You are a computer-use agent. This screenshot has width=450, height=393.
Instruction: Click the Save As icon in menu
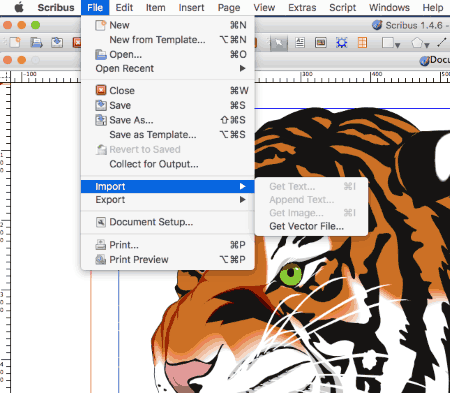101,120
